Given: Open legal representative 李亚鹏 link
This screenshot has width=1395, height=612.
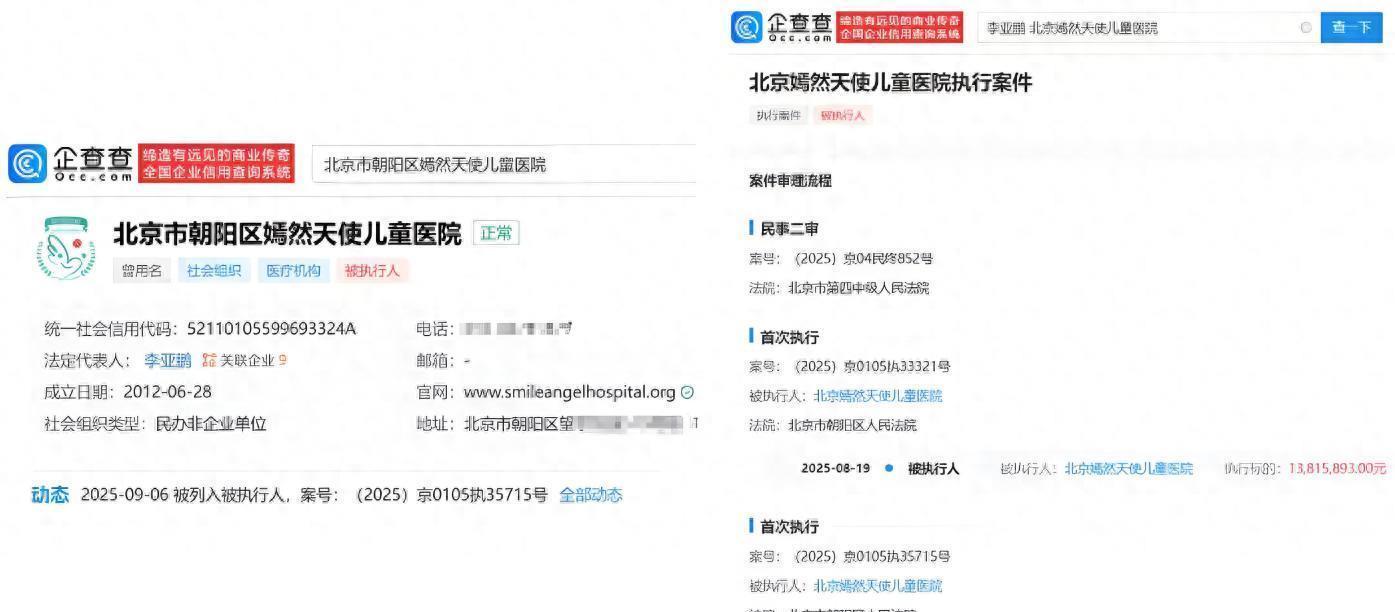Looking at the screenshot, I should (x=168, y=361).
